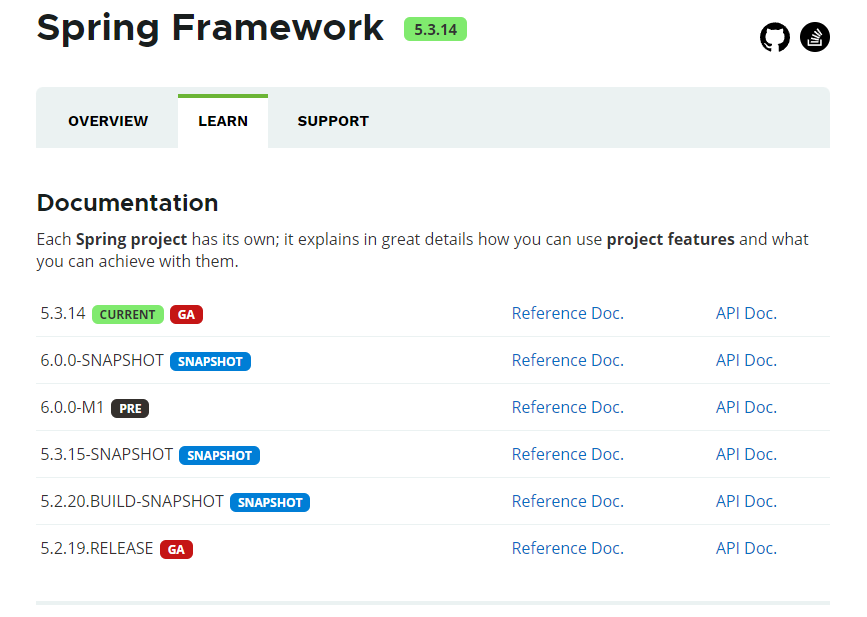867x617 pixels.
Task: Open Reference Doc. for 5.2.19.RELEASE
Action: (x=567, y=548)
